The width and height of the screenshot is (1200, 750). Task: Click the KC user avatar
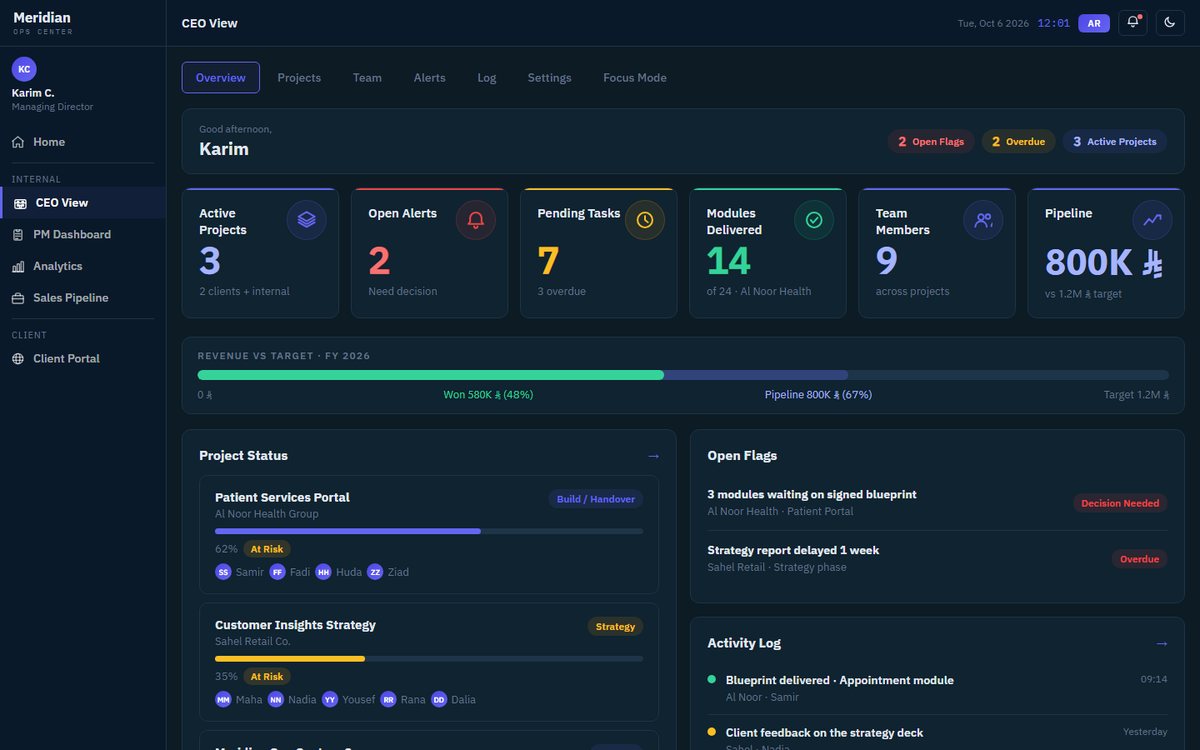pos(25,69)
